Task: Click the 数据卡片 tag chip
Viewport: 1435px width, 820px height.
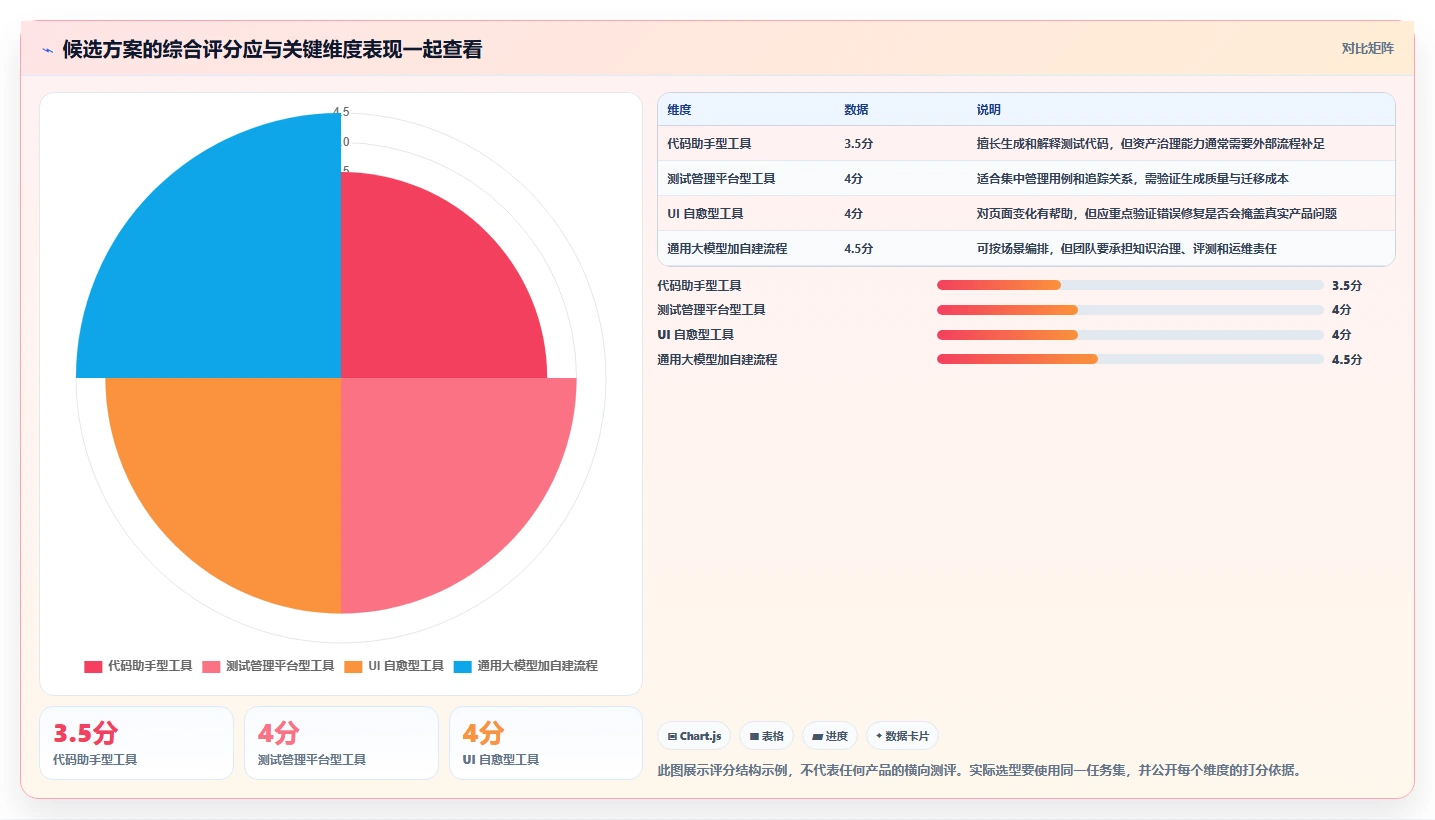Action: pyautogui.click(x=902, y=736)
